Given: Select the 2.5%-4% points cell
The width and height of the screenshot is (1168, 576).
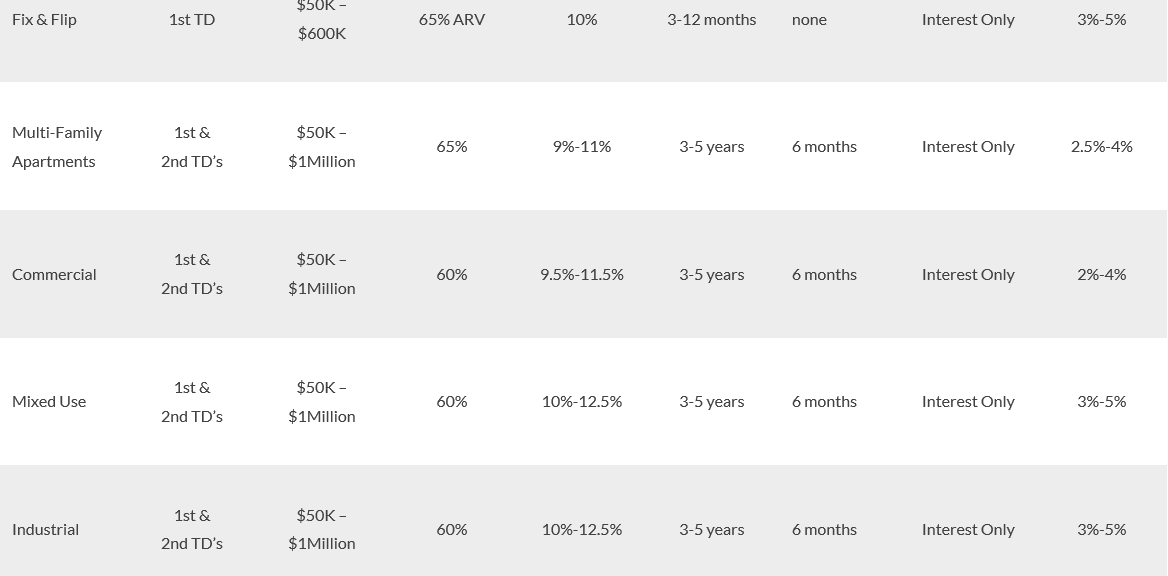Looking at the screenshot, I should click(x=1101, y=147).
